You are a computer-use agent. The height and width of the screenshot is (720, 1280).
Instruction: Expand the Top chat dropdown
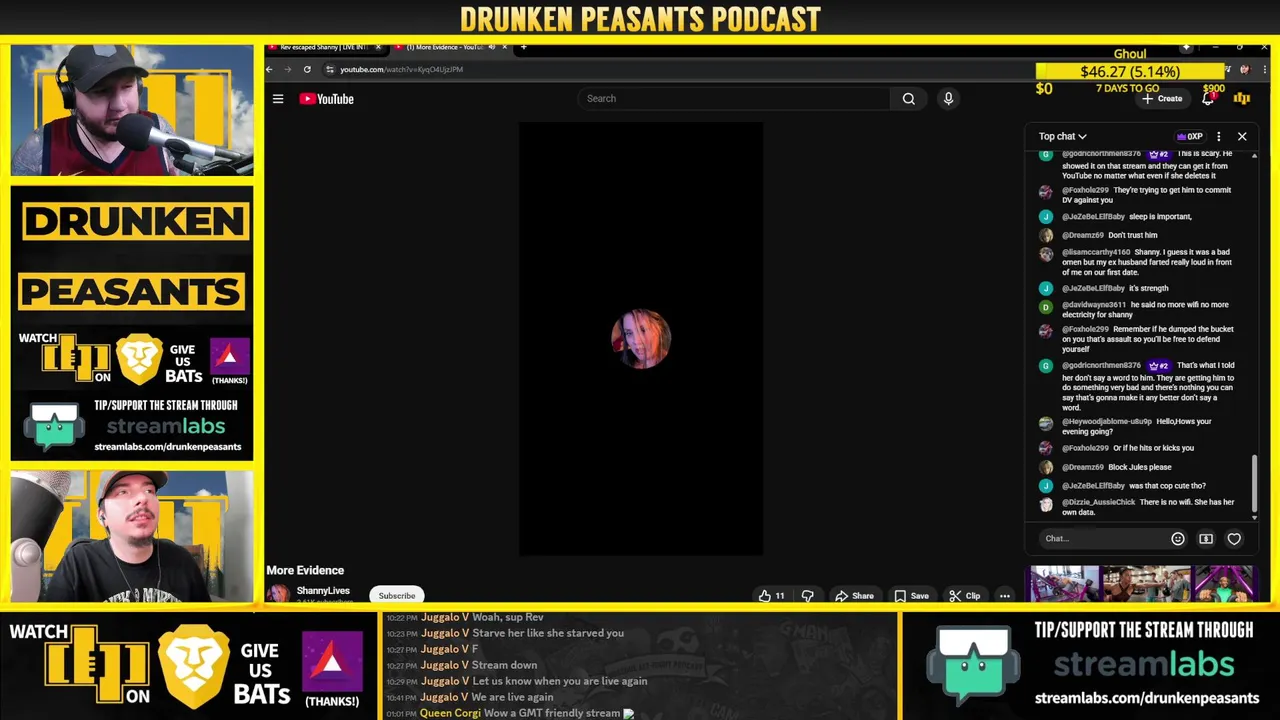pos(1062,136)
